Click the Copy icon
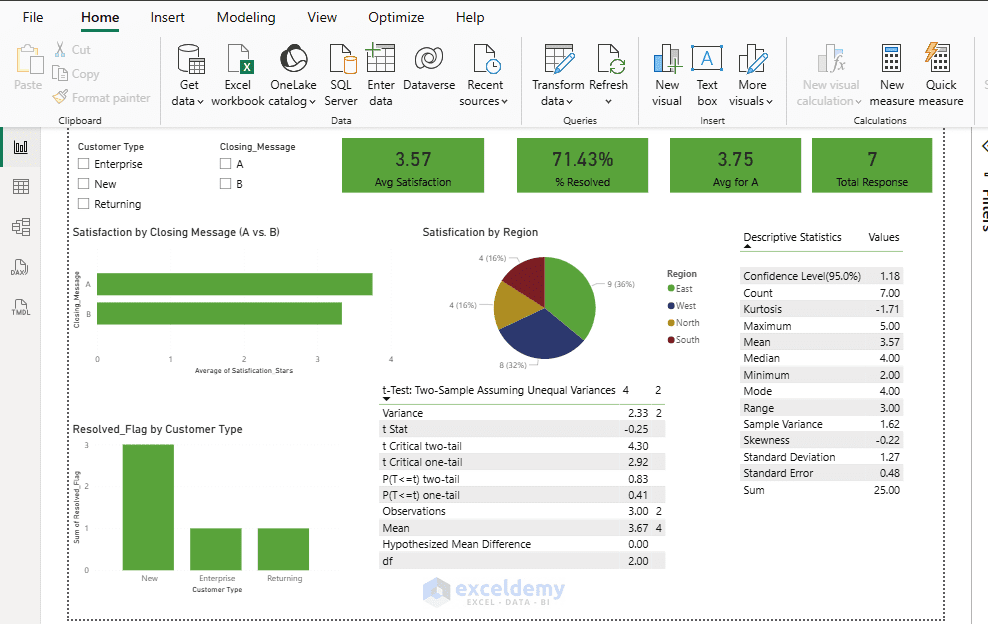Screen dimensions: 988x624 pos(60,74)
